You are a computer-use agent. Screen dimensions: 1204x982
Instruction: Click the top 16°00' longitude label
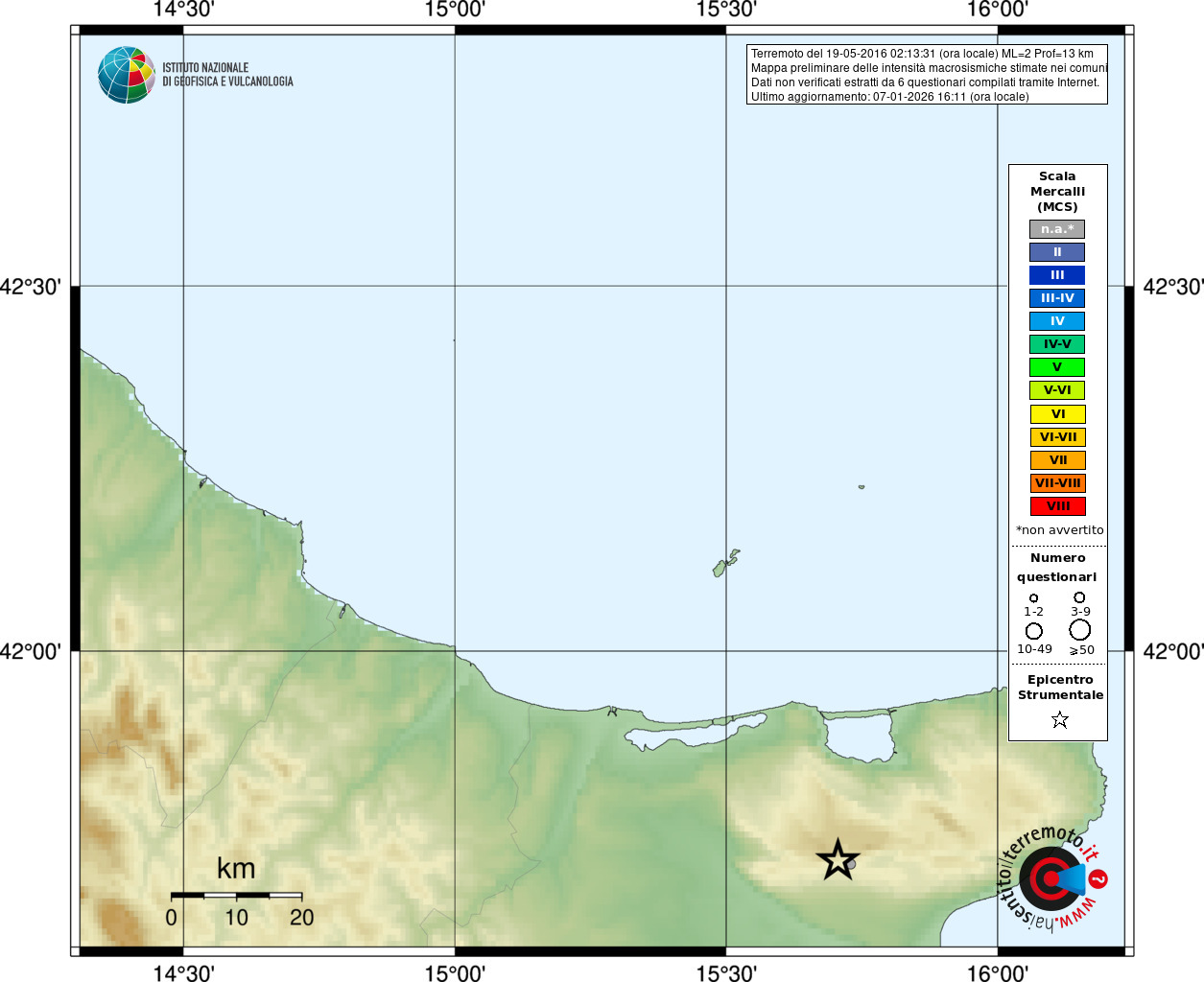998,10
